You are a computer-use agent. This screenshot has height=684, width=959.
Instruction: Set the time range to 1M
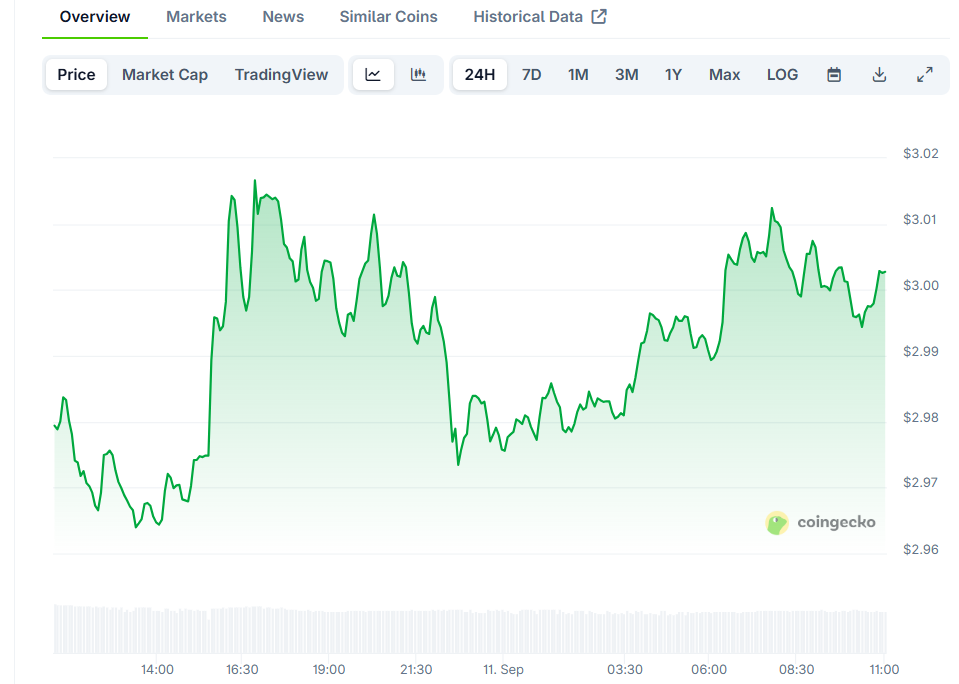578,75
